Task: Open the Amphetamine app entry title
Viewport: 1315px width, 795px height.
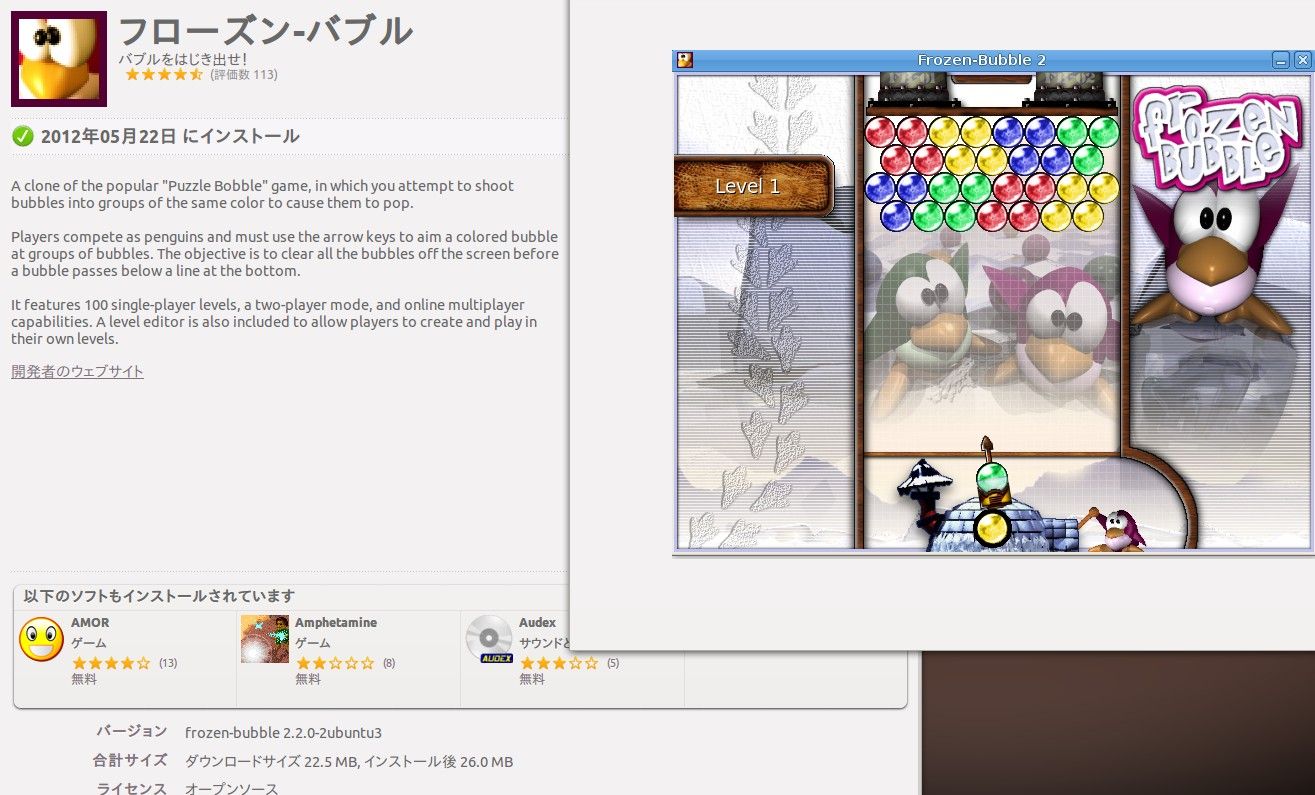Action: tap(336, 622)
